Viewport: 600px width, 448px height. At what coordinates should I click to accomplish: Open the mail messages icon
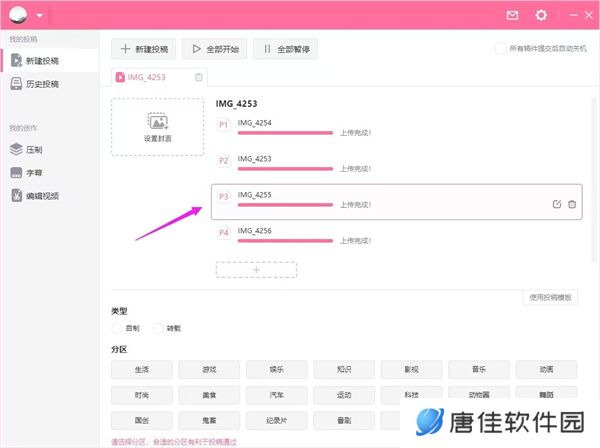[512, 15]
